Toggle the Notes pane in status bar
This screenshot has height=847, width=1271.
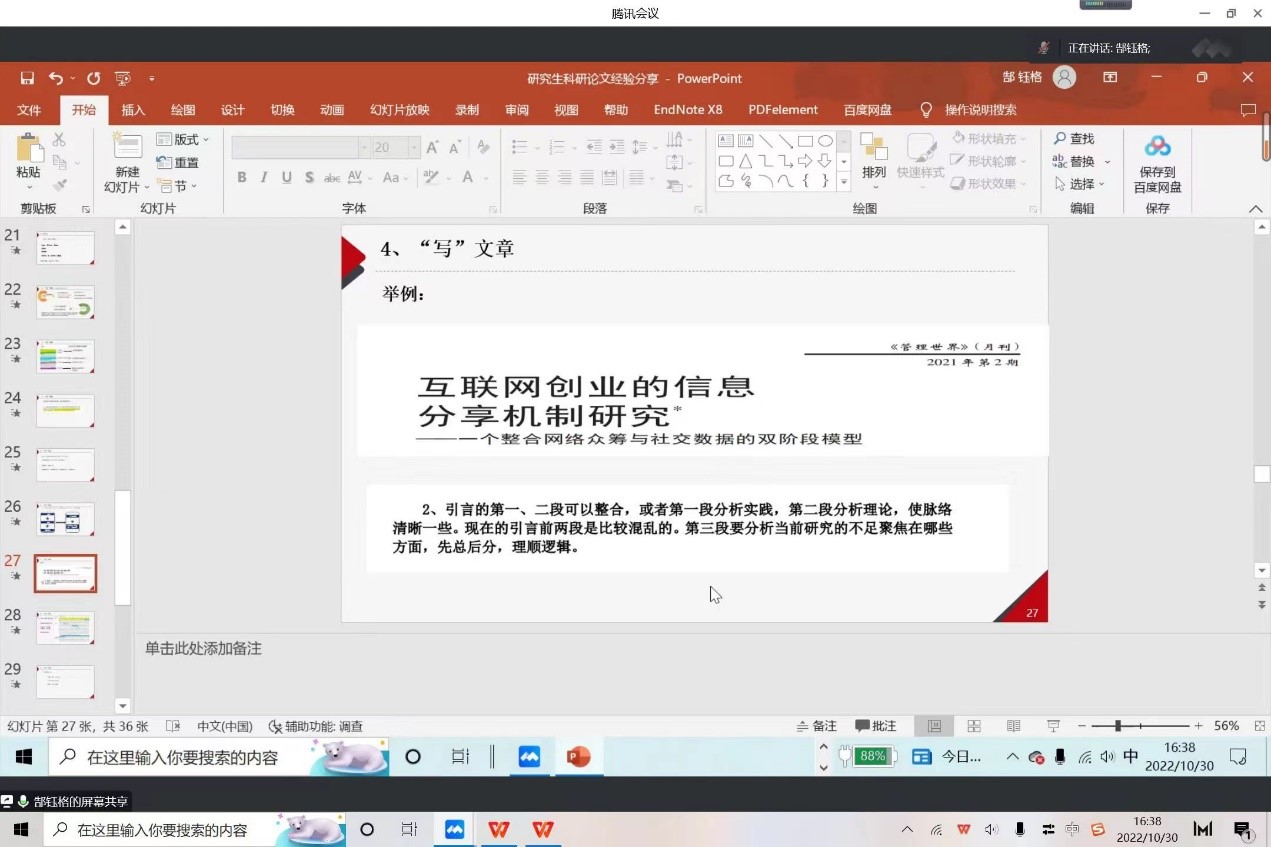click(817, 726)
